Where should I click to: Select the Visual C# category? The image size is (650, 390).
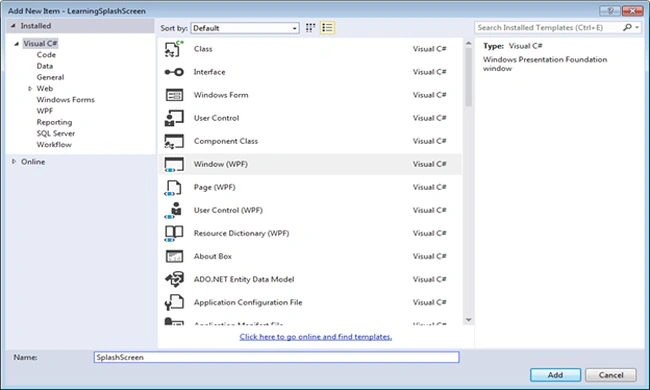[40, 44]
